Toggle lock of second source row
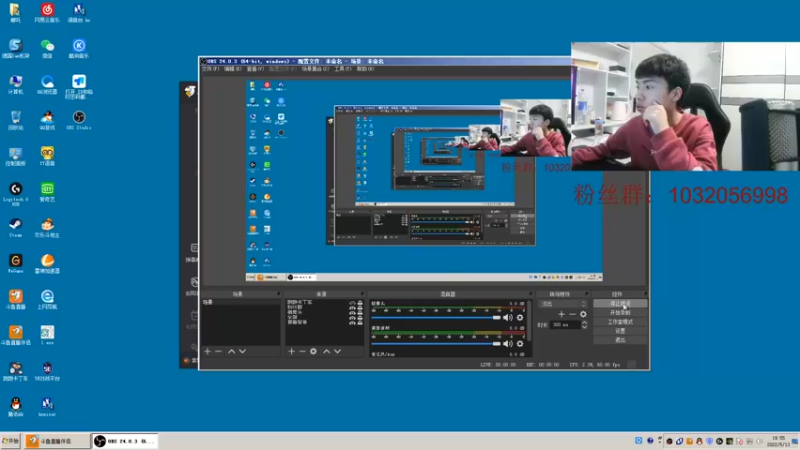 tap(360, 308)
